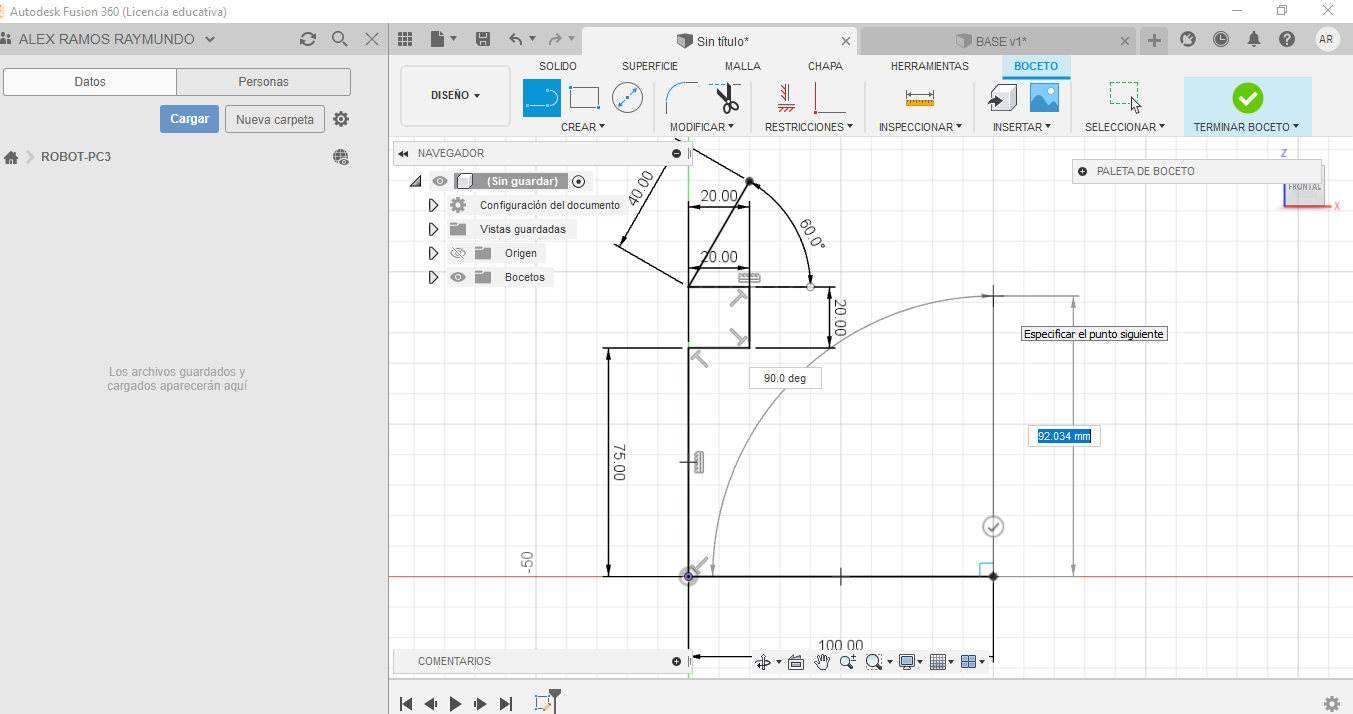Select the Line sketch tool

coord(542,98)
